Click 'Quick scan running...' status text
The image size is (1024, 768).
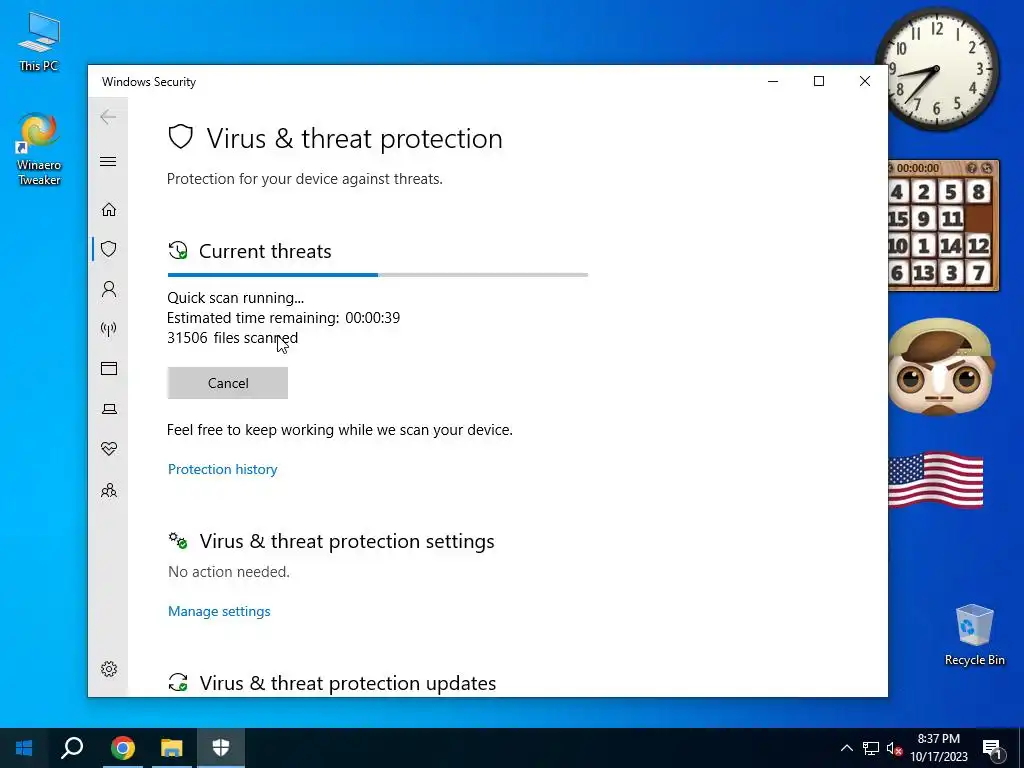pyautogui.click(x=235, y=298)
